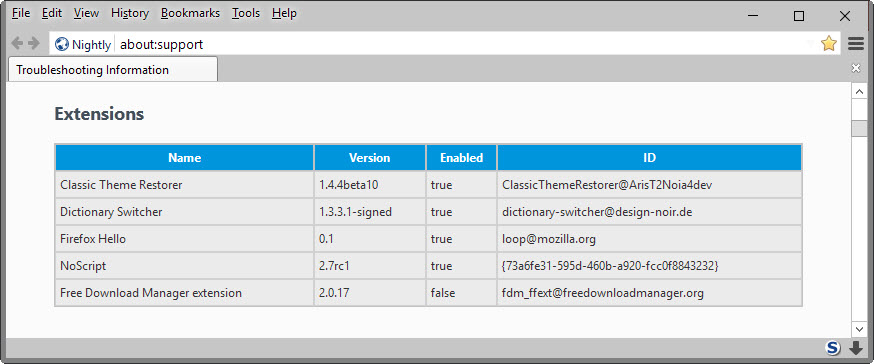This screenshot has height=364, width=874.
Task: Select the Firefox Hello name cell
Action: (x=184, y=239)
